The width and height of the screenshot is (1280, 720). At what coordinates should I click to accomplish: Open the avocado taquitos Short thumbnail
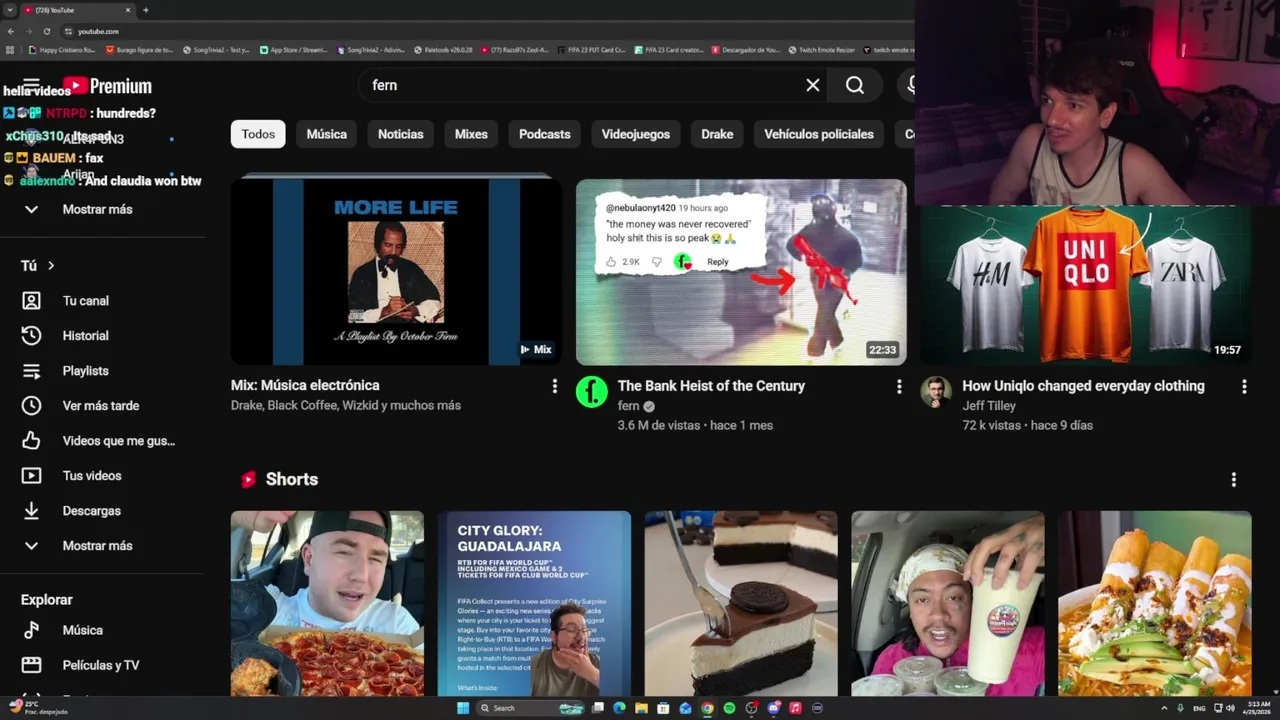(x=1155, y=603)
